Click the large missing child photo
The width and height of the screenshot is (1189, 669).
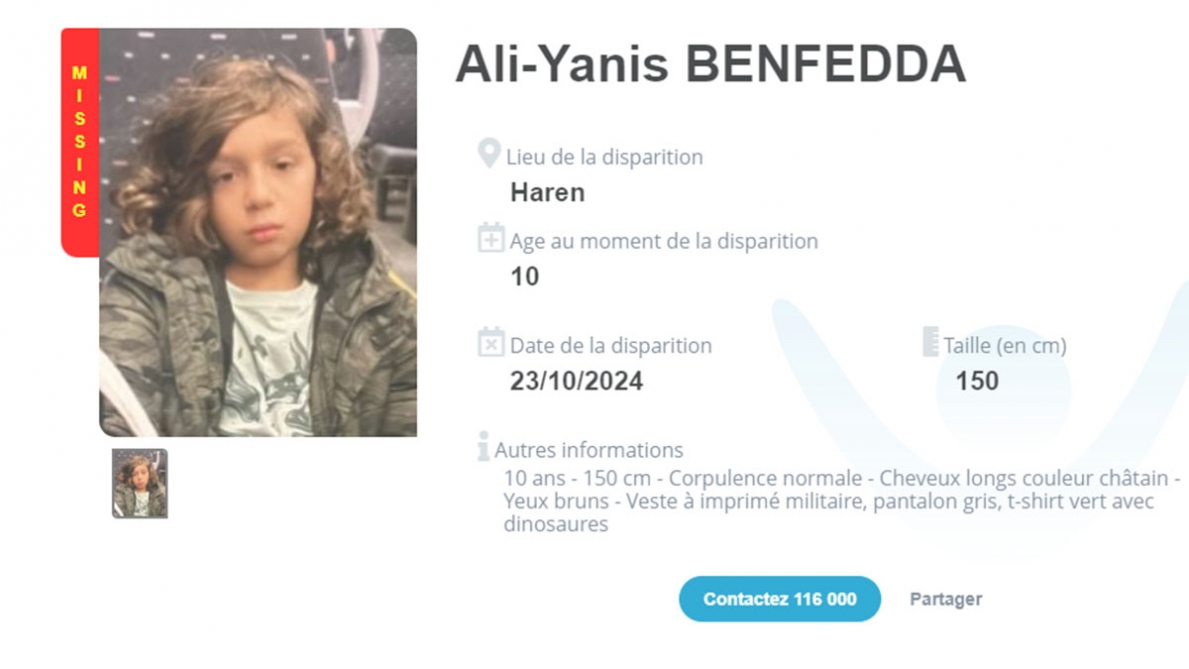pyautogui.click(x=258, y=232)
